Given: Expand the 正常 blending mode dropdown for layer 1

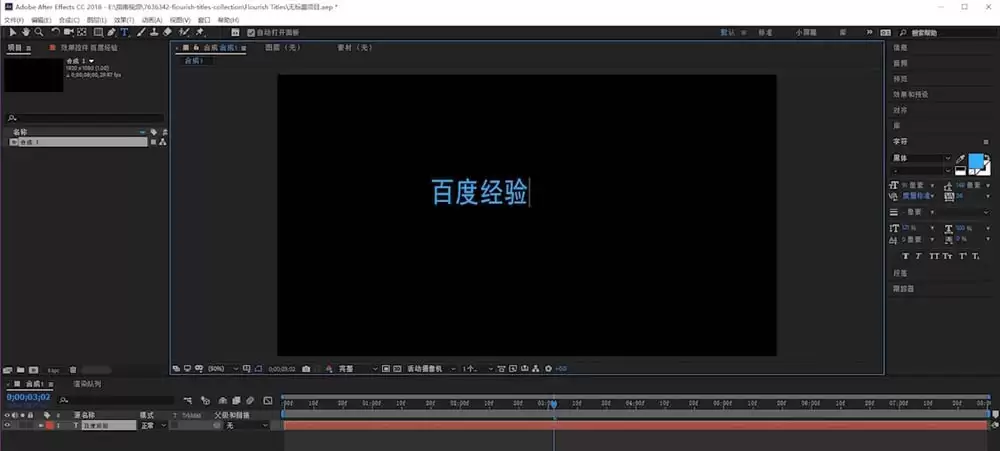Looking at the screenshot, I should pos(154,425).
